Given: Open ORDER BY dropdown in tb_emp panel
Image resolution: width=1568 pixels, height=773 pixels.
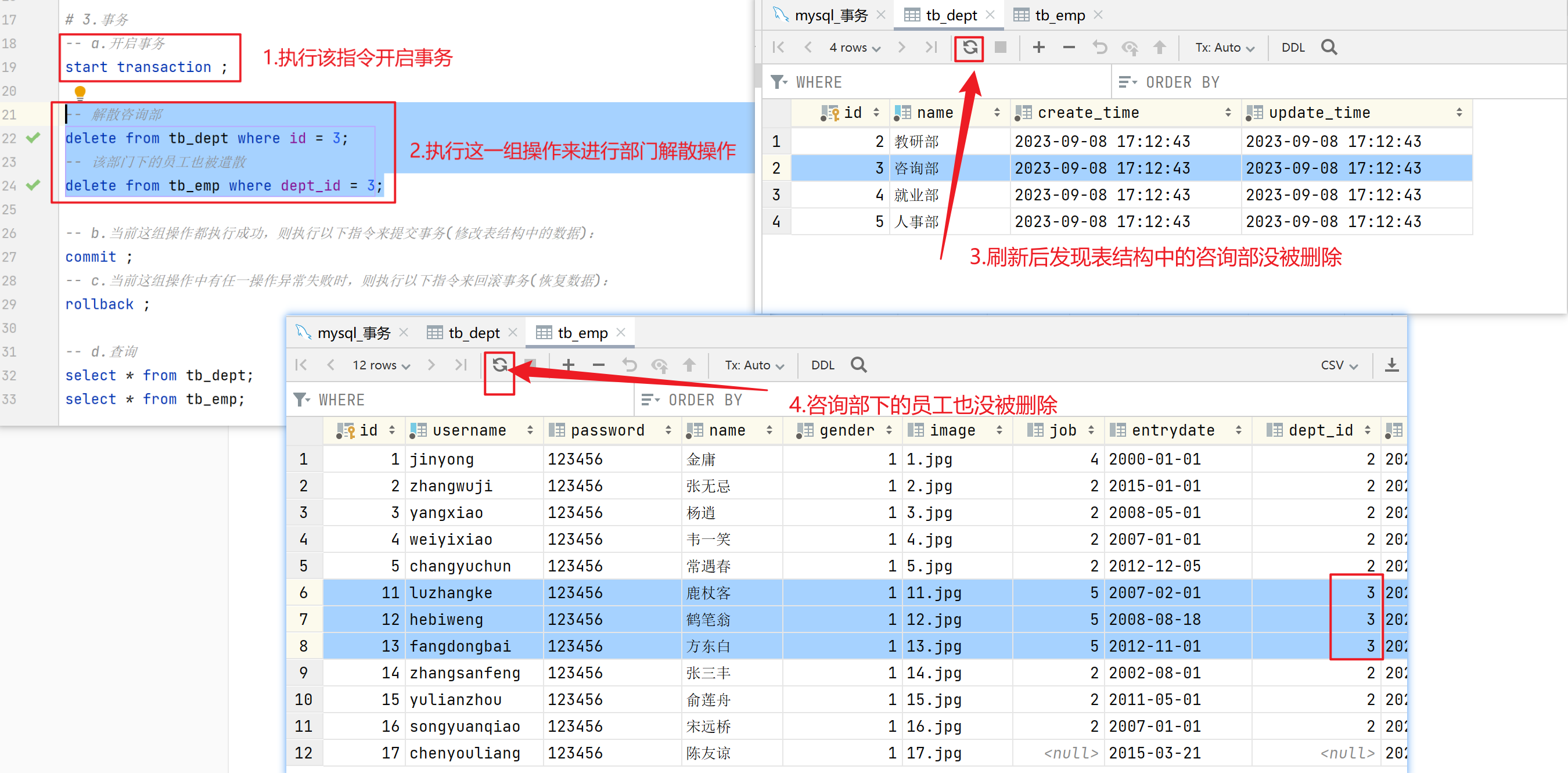Looking at the screenshot, I should (650, 400).
